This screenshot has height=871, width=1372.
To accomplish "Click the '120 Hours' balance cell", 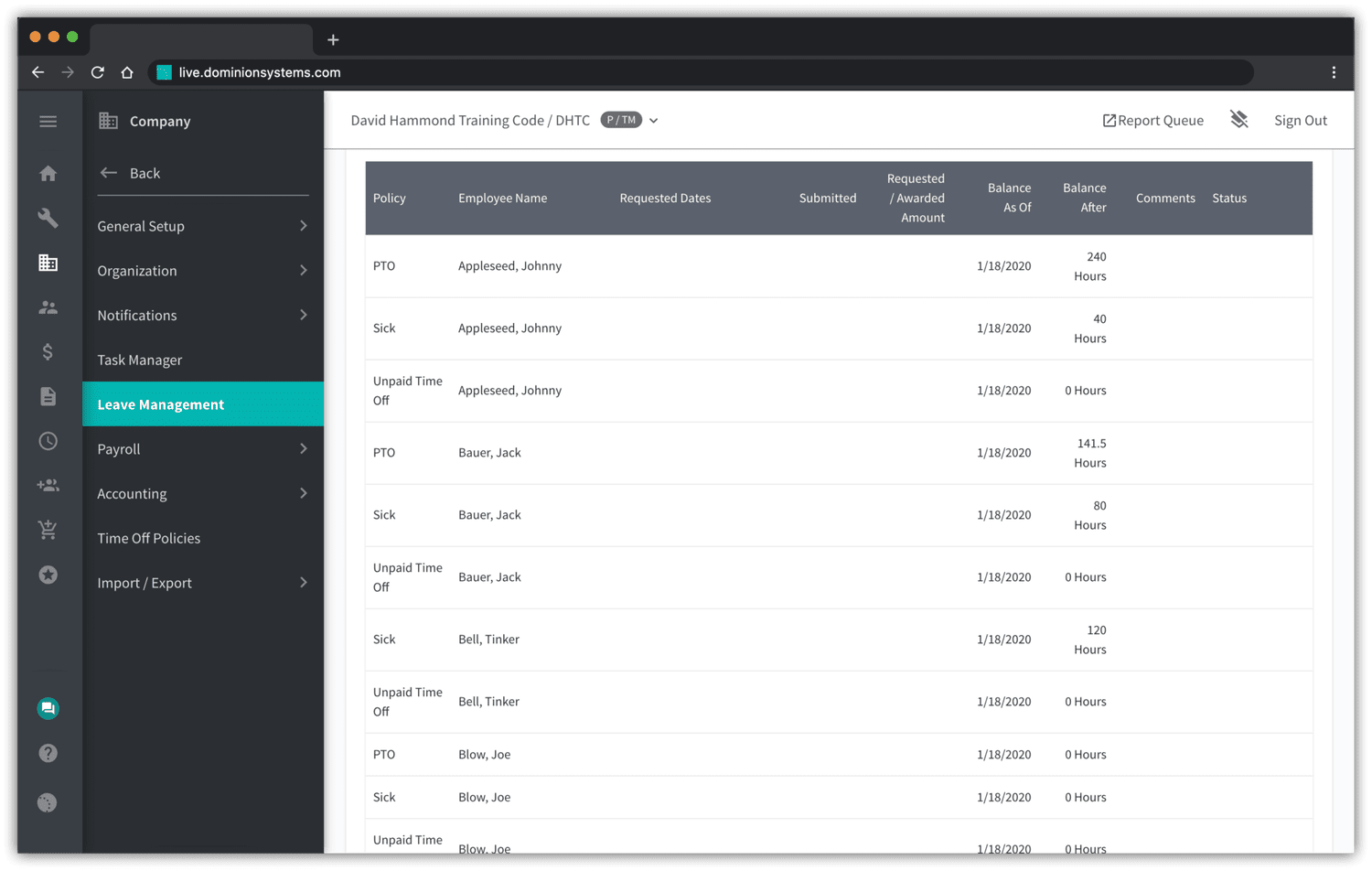I will [1090, 640].
